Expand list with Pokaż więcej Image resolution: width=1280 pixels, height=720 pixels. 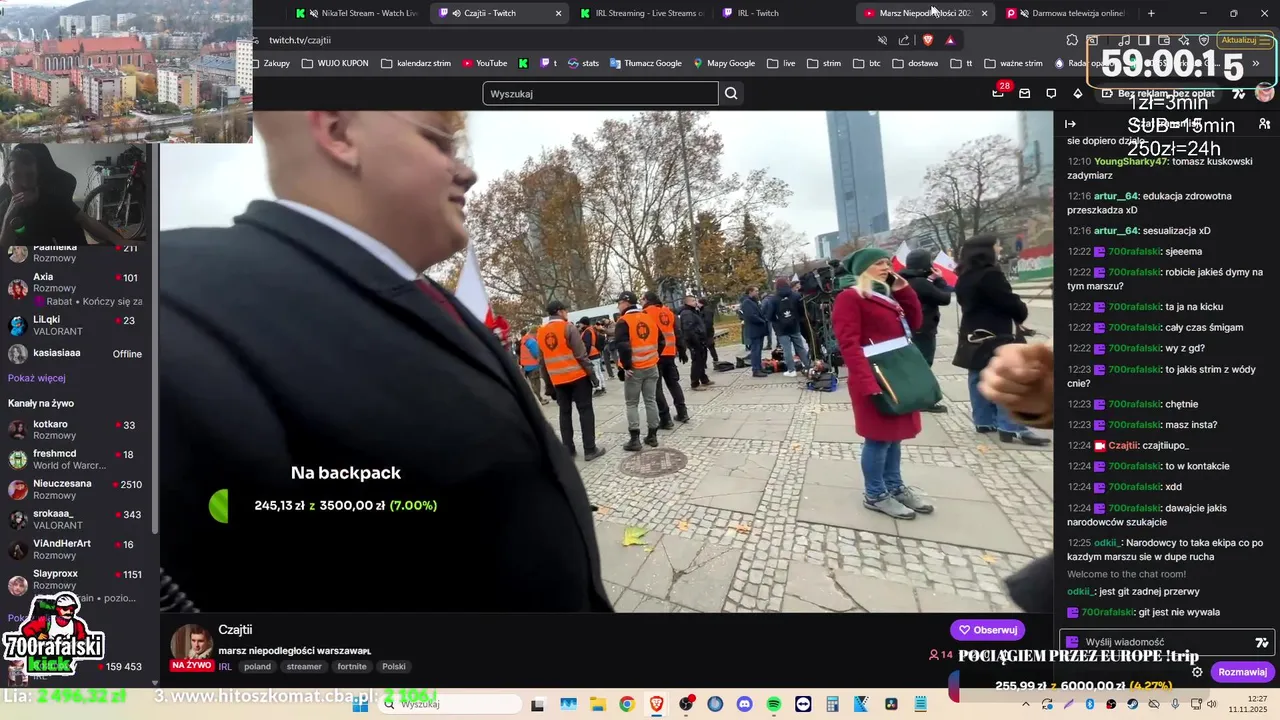pos(37,378)
